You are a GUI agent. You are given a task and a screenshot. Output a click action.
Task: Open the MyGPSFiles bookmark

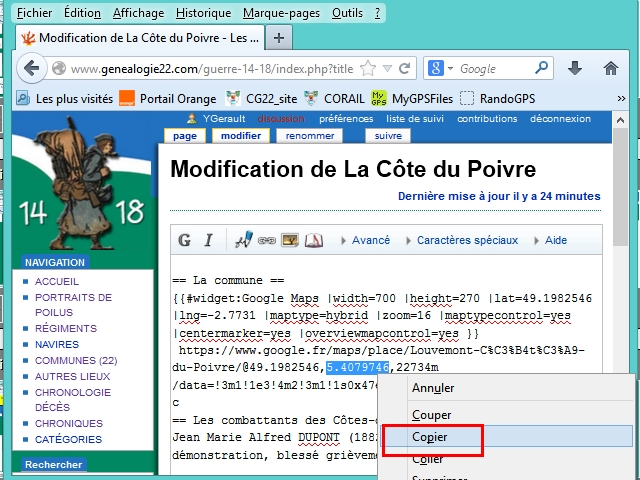click(x=412, y=98)
